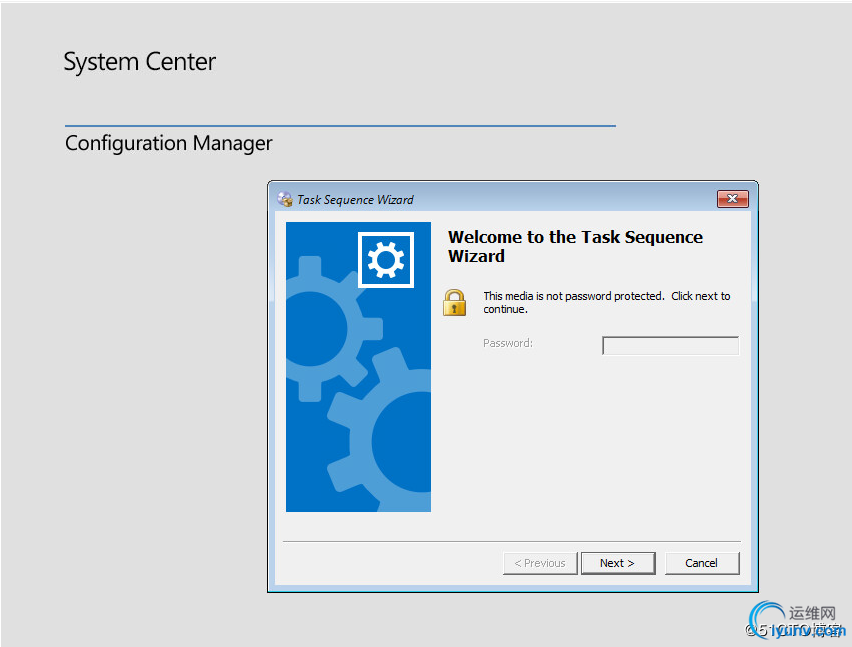Click the 'Task Sequence Wizard' title bar text
Viewport: 852px width, 647px height.
click(355, 200)
